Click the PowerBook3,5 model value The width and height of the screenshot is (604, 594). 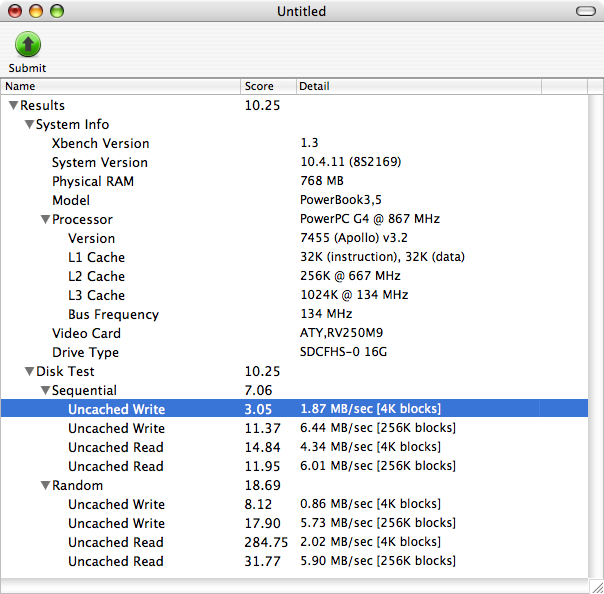click(x=341, y=200)
